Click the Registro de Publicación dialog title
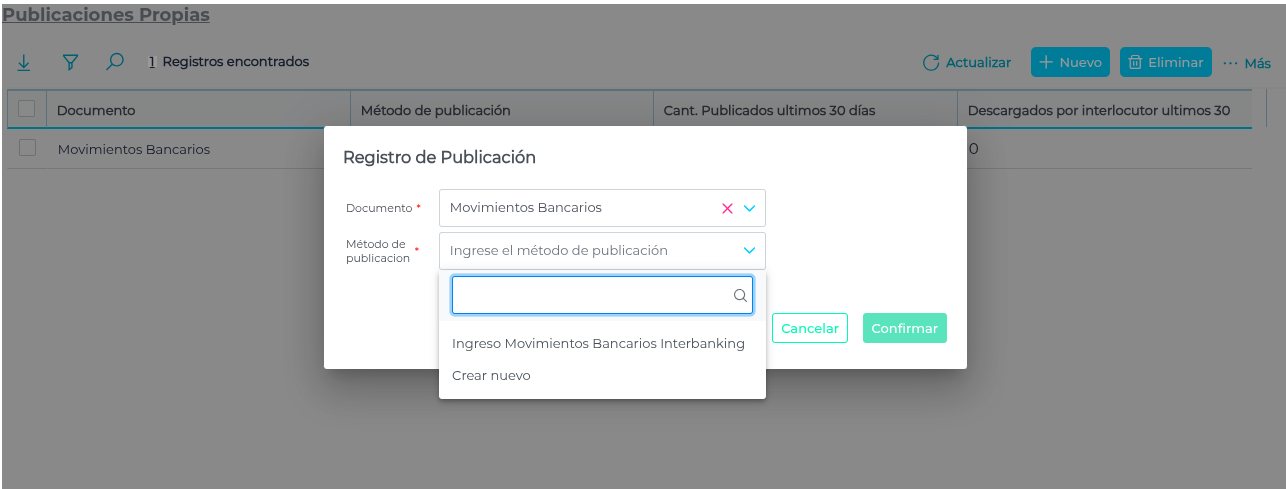1286x489 pixels. (x=439, y=157)
